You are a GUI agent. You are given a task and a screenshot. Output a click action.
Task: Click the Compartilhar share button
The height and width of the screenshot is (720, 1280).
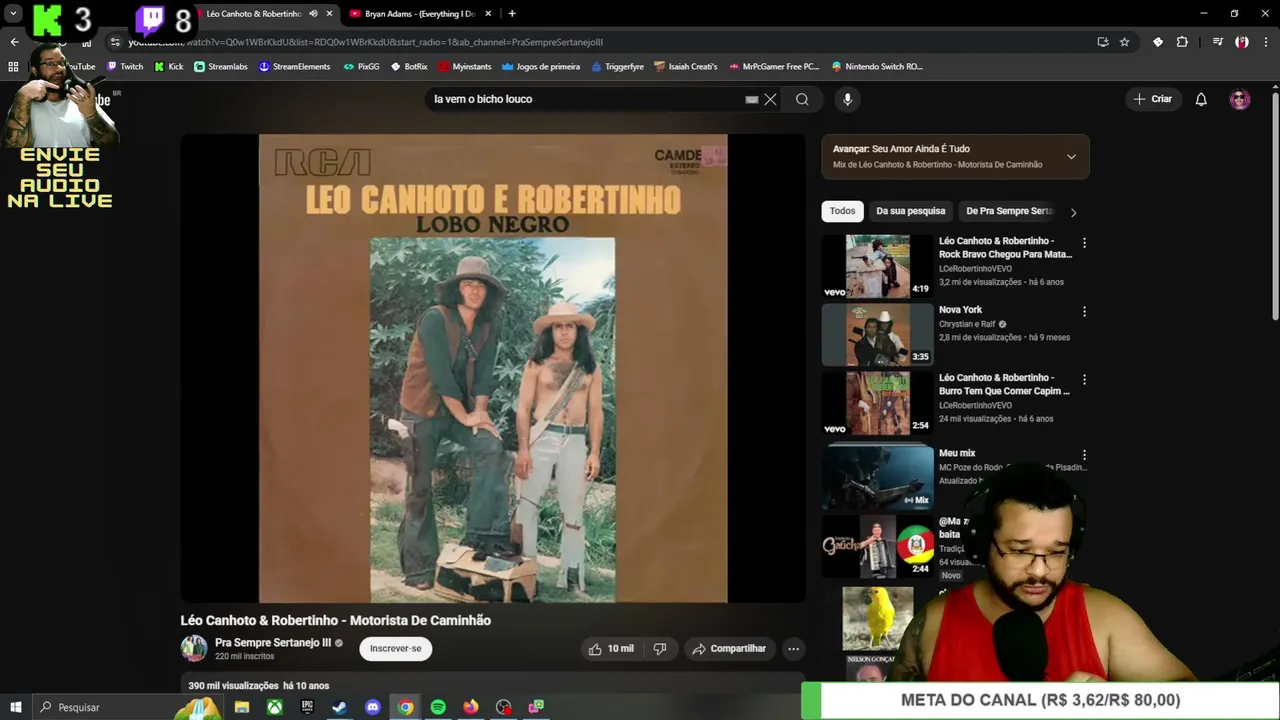[x=729, y=649]
